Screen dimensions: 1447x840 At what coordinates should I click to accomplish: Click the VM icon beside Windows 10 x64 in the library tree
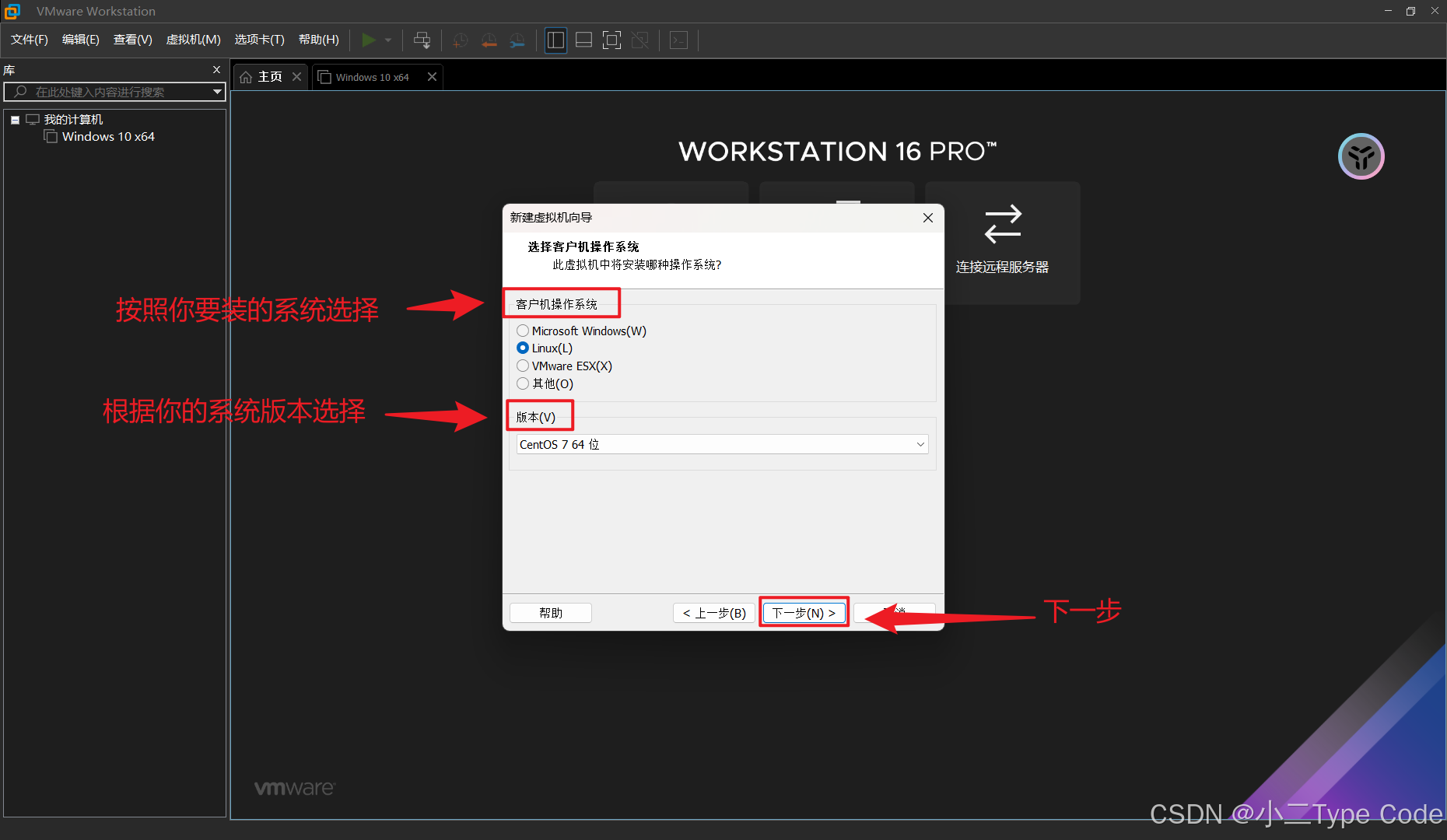51,137
